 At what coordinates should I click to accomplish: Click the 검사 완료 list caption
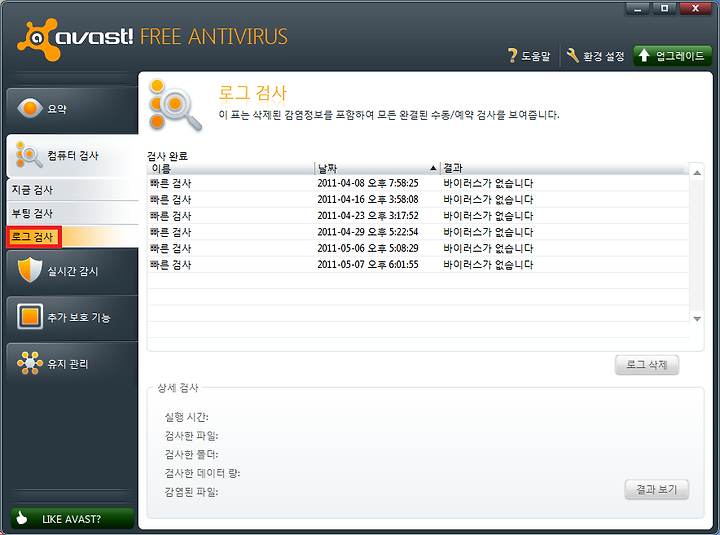(168, 156)
